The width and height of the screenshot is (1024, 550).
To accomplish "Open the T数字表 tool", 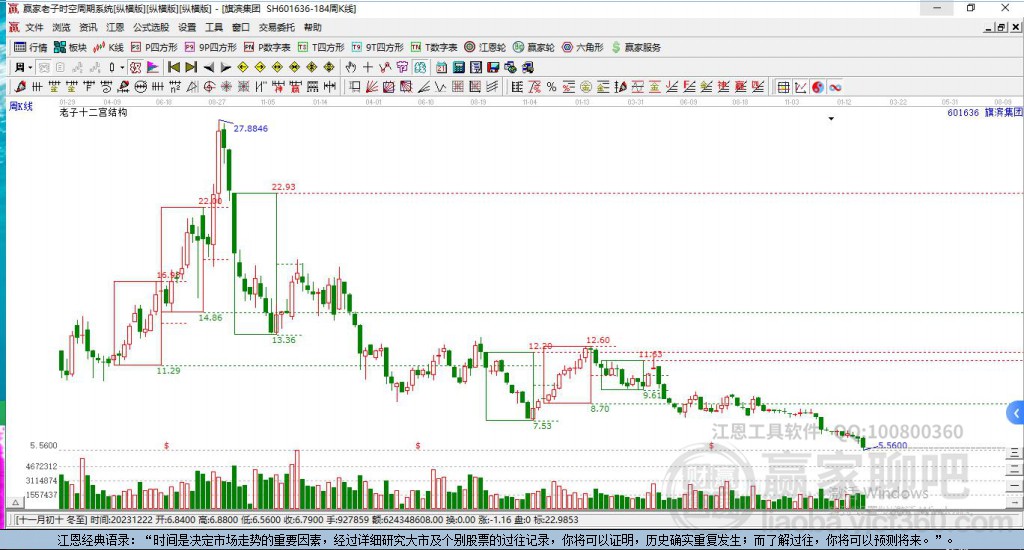I will [x=434, y=47].
